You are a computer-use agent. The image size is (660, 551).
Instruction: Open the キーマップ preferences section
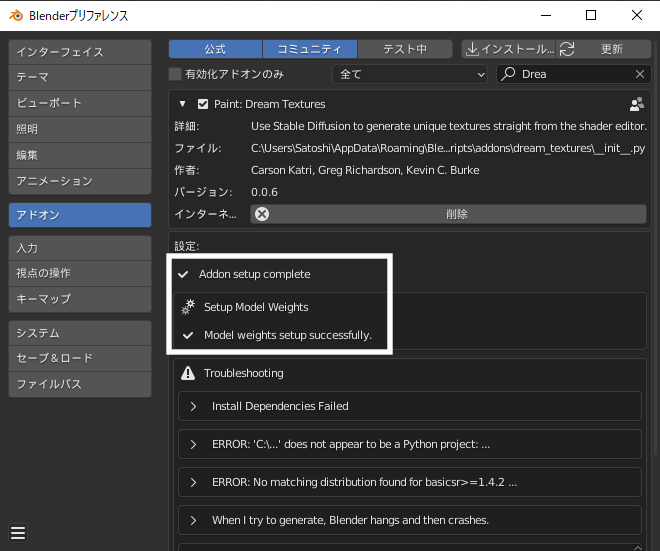[80, 299]
